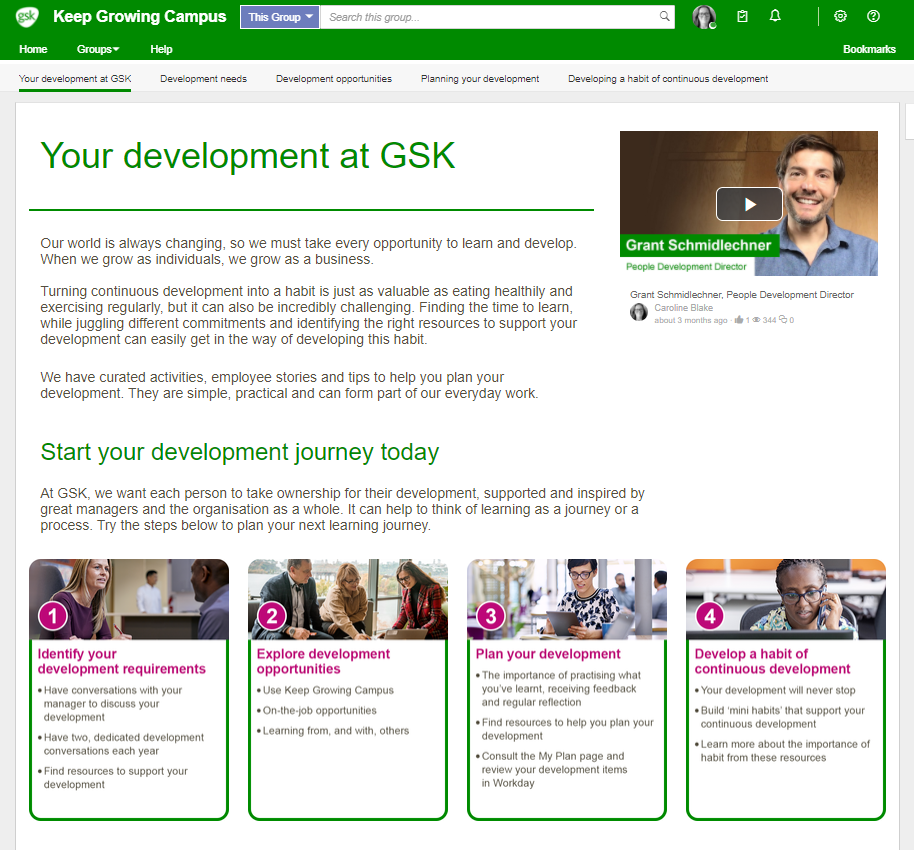Screen dimensions: 914x850
Task: Switch to Development opportunities tab
Action: (x=334, y=79)
